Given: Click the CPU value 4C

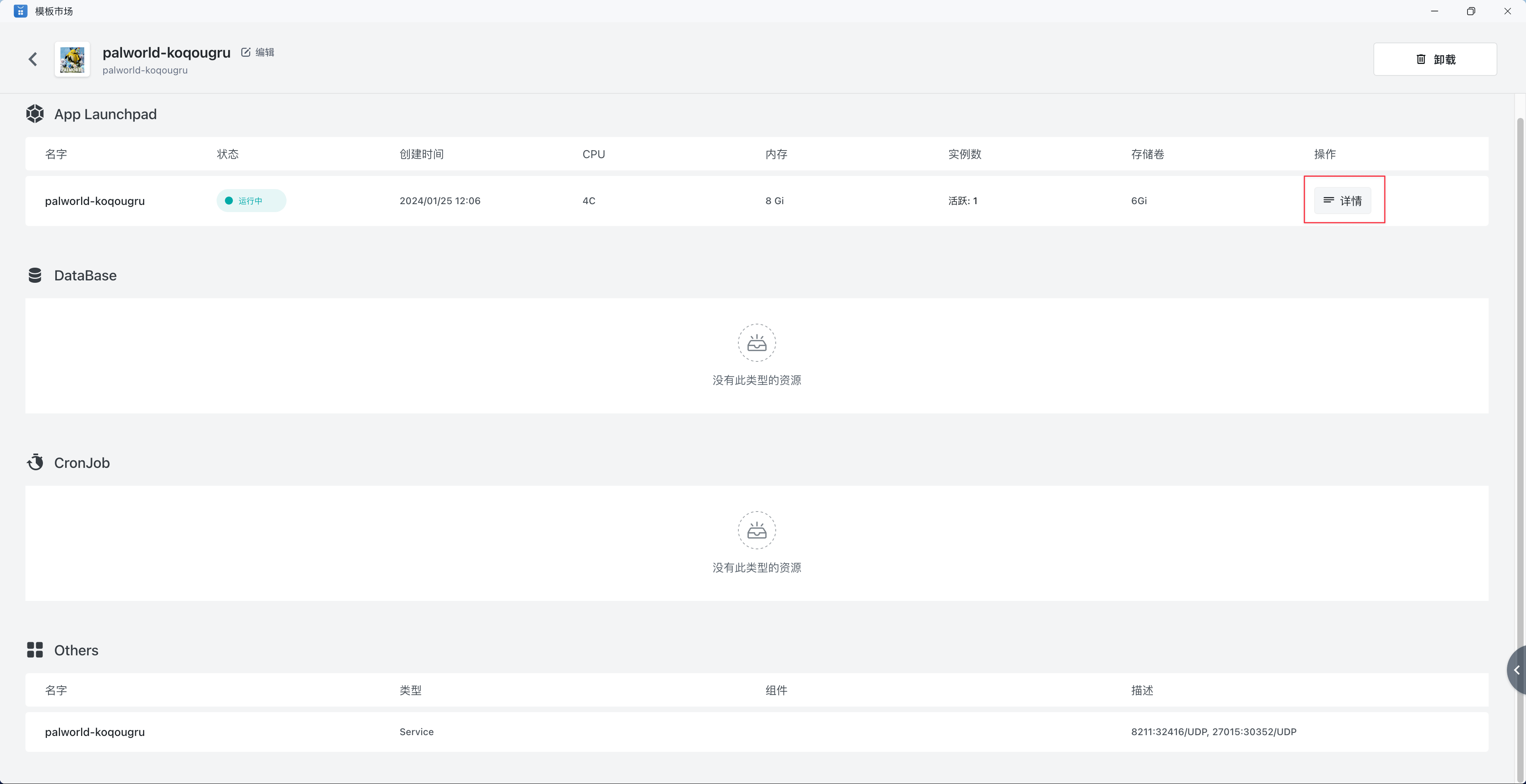Looking at the screenshot, I should [x=589, y=201].
